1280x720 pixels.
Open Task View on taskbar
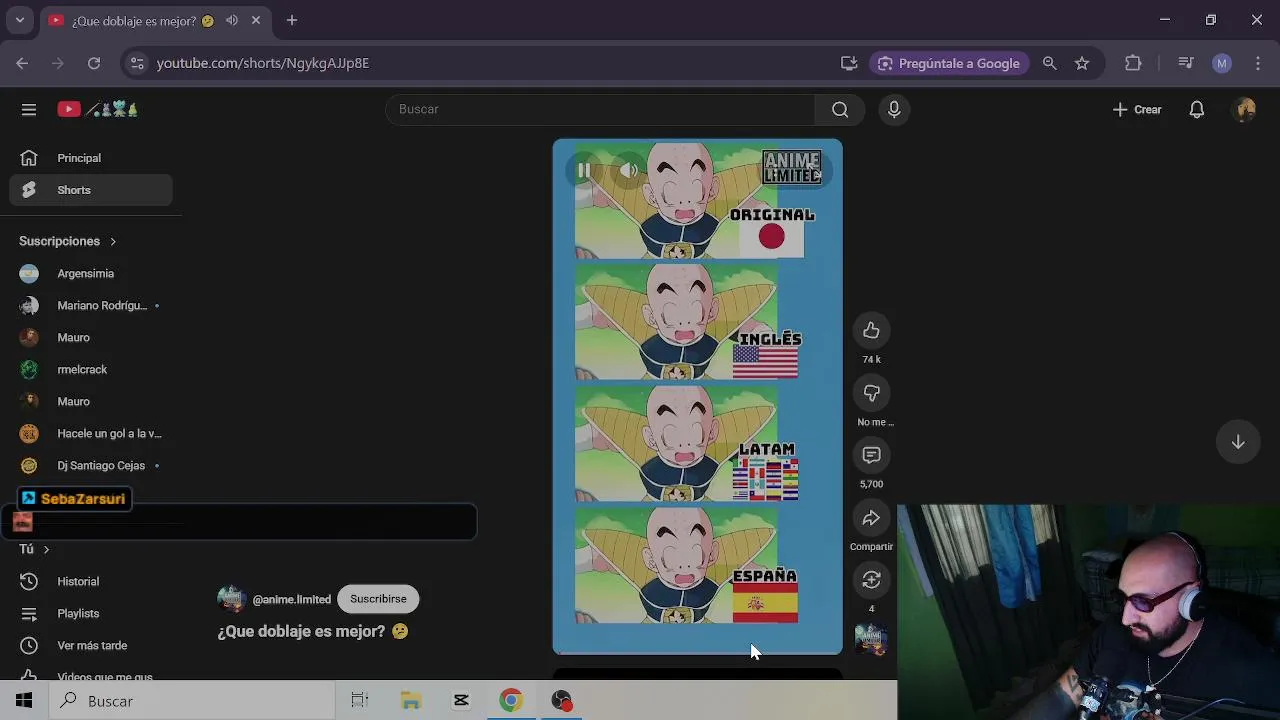pos(360,701)
